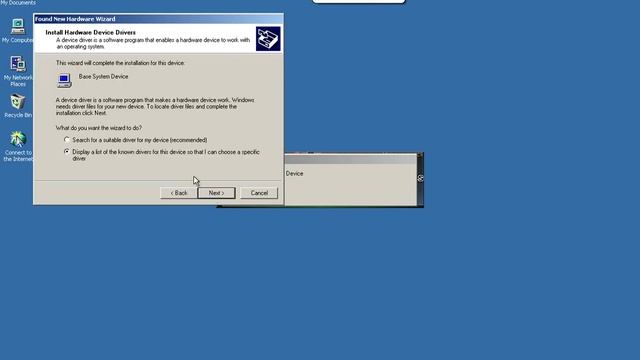Click the Base System Device icon

point(64,80)
